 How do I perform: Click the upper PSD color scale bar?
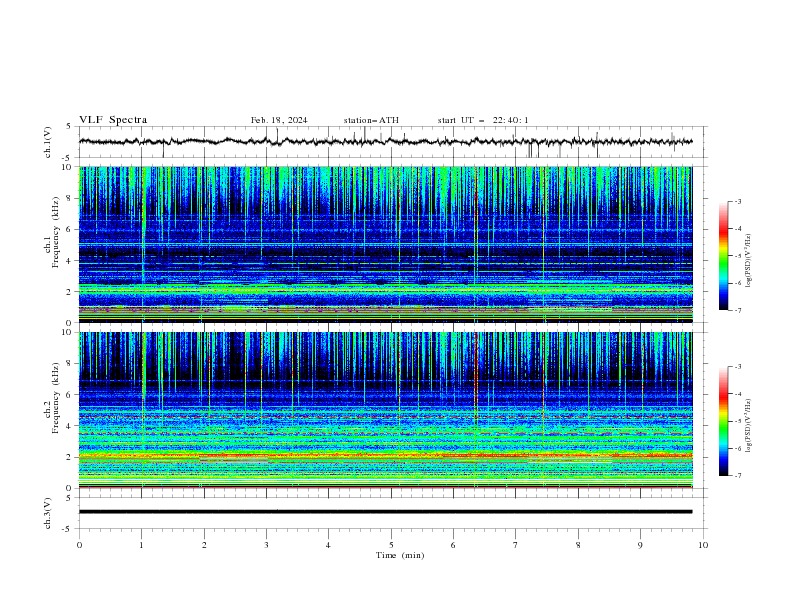point(724,256)
